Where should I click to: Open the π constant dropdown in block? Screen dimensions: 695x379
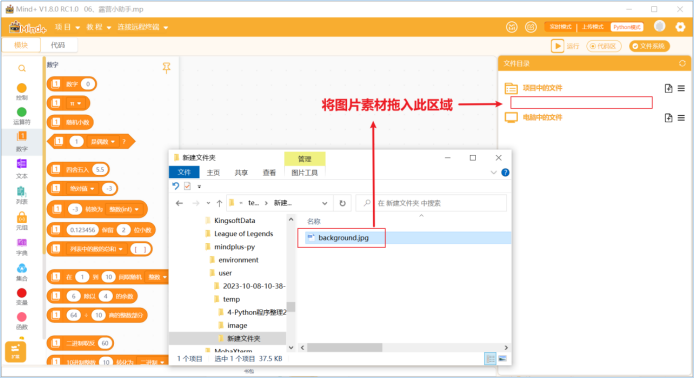[x=75, y=103]
